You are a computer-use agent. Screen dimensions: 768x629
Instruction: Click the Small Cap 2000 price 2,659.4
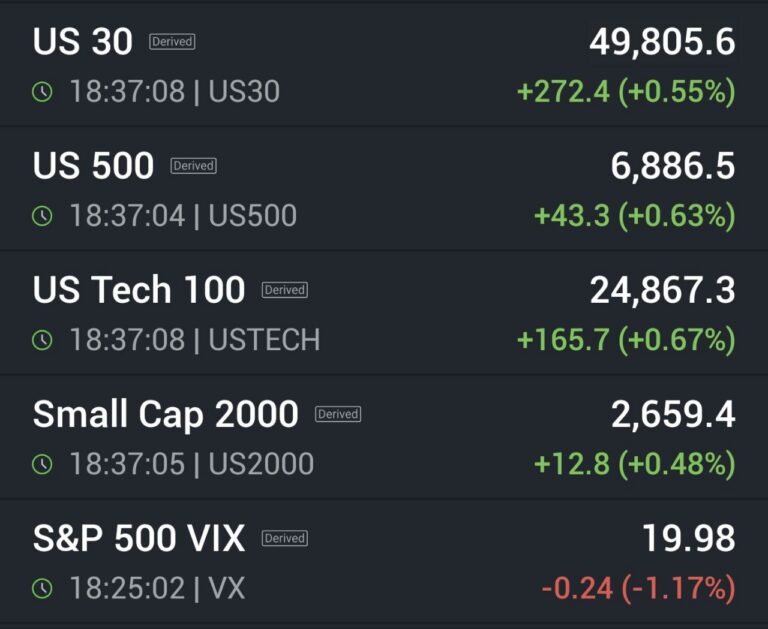673,414
